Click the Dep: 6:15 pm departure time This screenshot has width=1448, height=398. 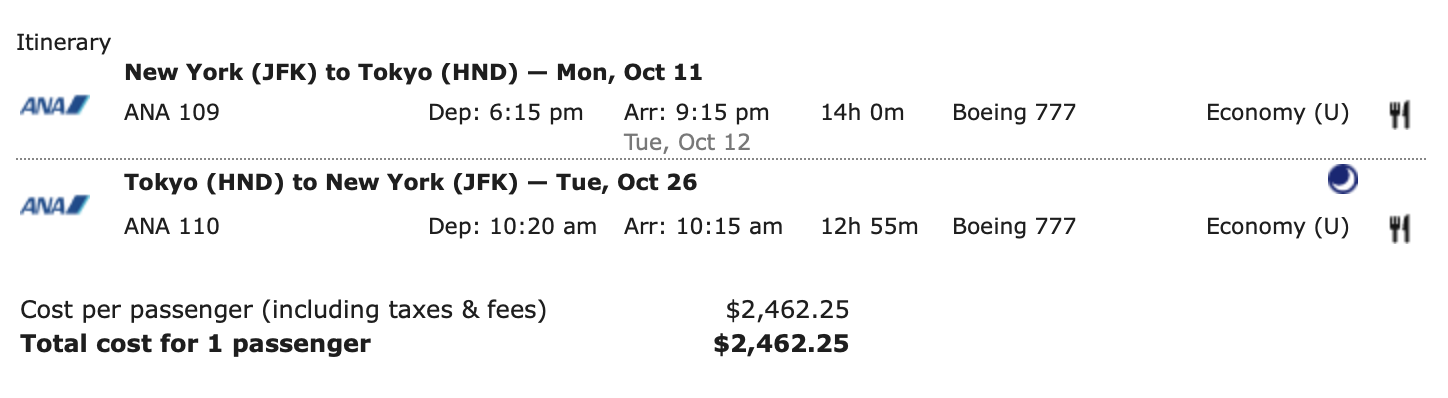pos(505,113)
